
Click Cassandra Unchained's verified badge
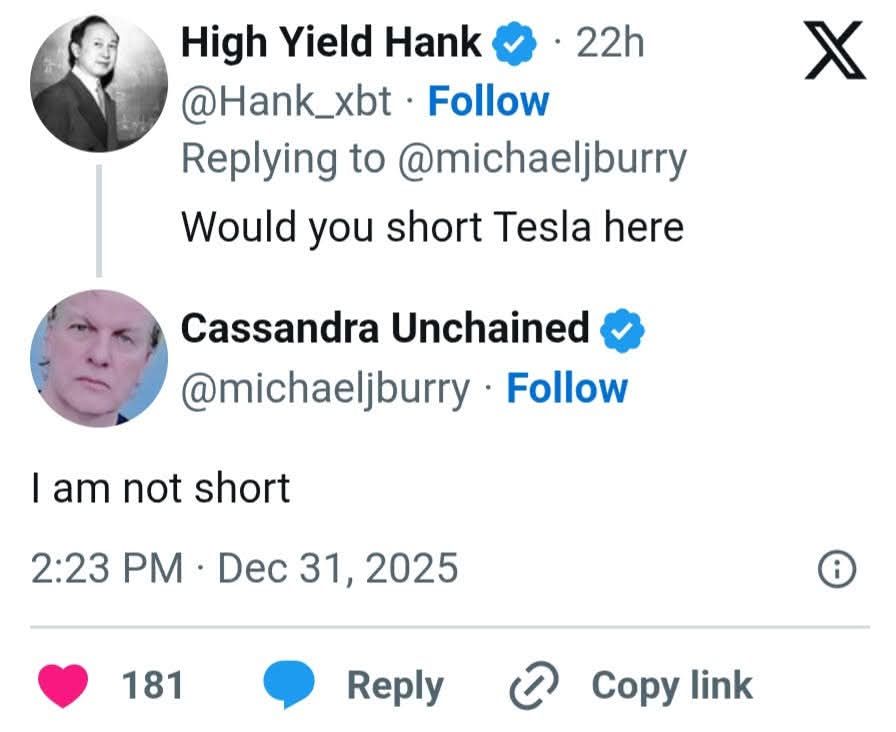tap(622, 329)
